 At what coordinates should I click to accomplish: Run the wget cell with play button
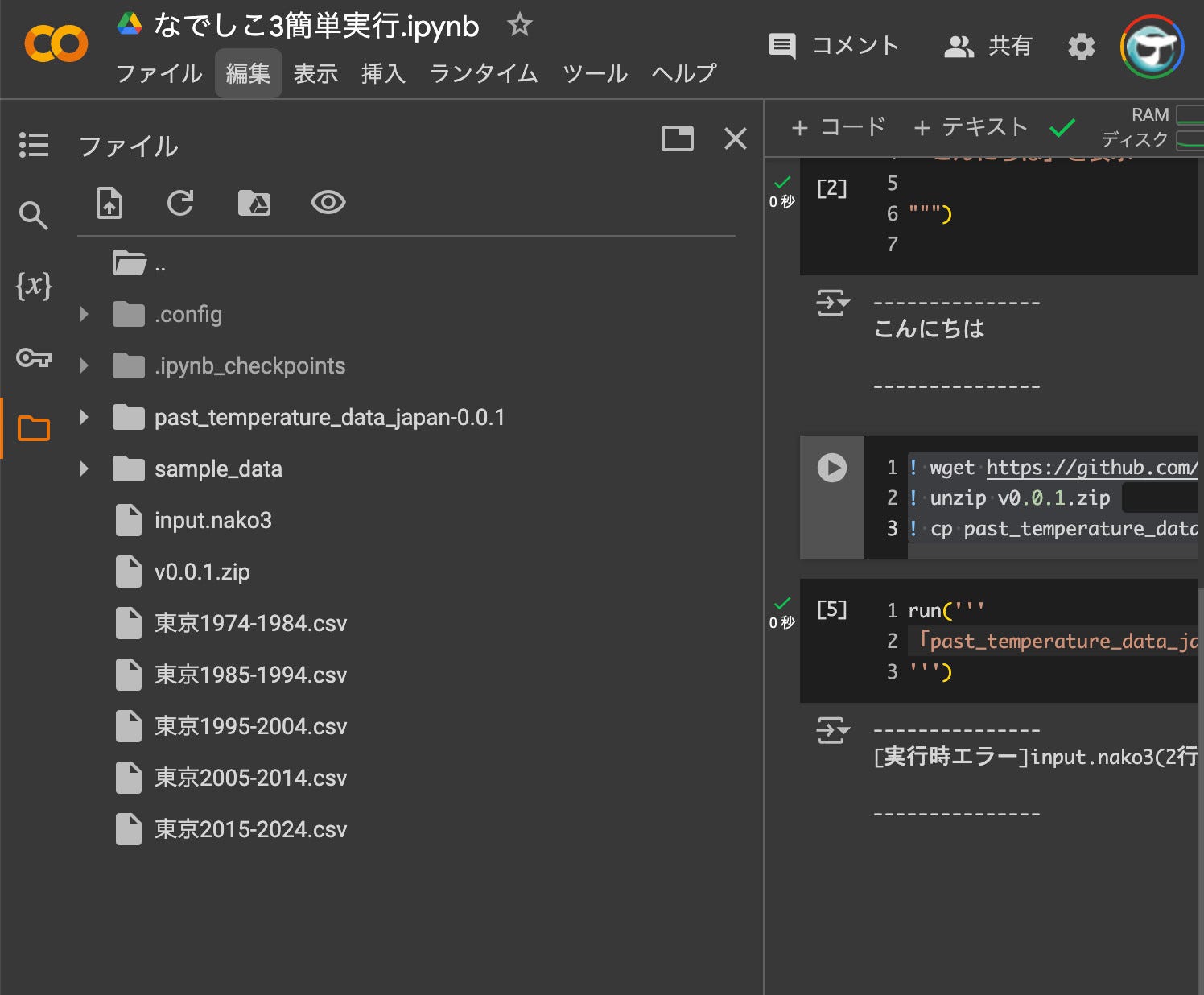(x=832, y=468)
